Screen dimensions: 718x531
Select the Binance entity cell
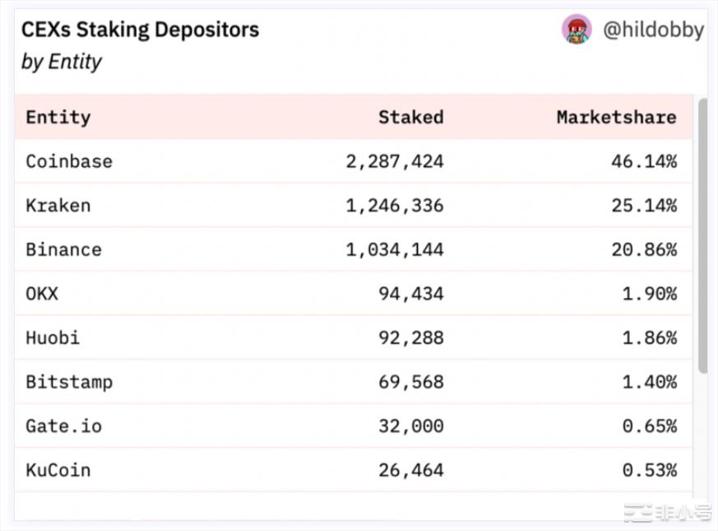coord(64,249)
